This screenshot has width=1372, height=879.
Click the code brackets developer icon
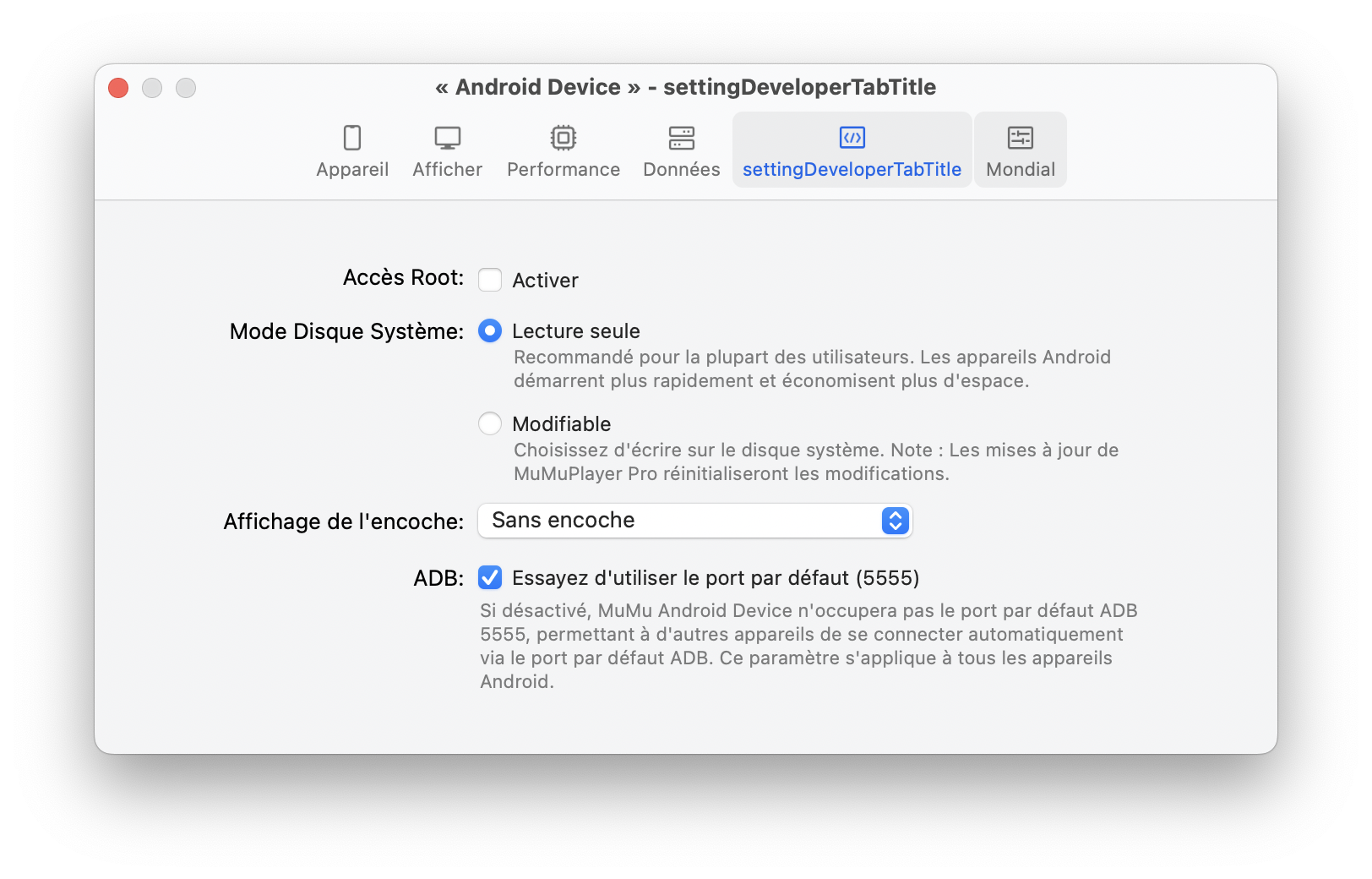tap(852, 138)
